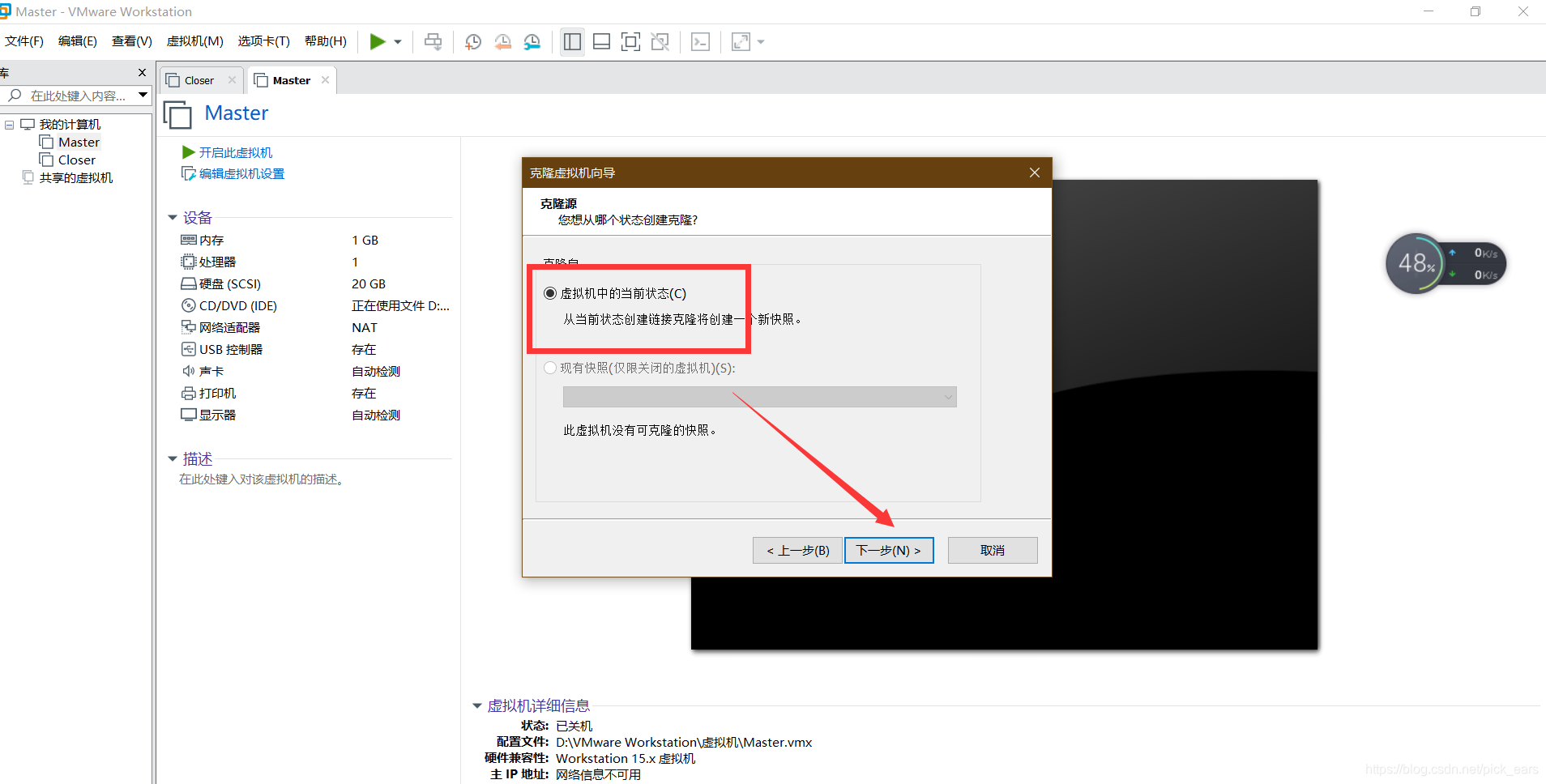Click the full screen mode icon

pyautogui.click(x=630, y=42)
